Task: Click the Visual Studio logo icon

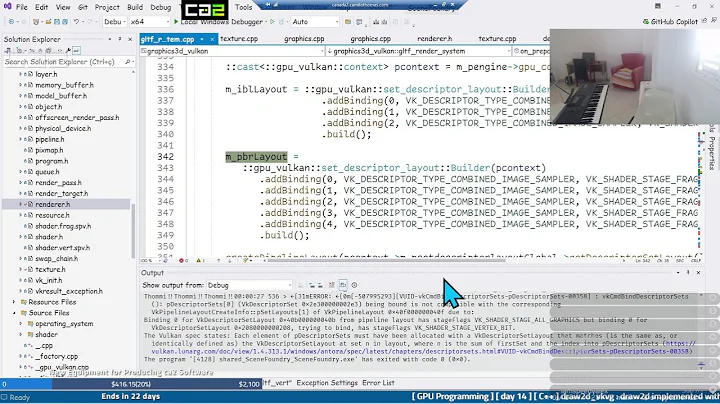Action: pos(7,6)
